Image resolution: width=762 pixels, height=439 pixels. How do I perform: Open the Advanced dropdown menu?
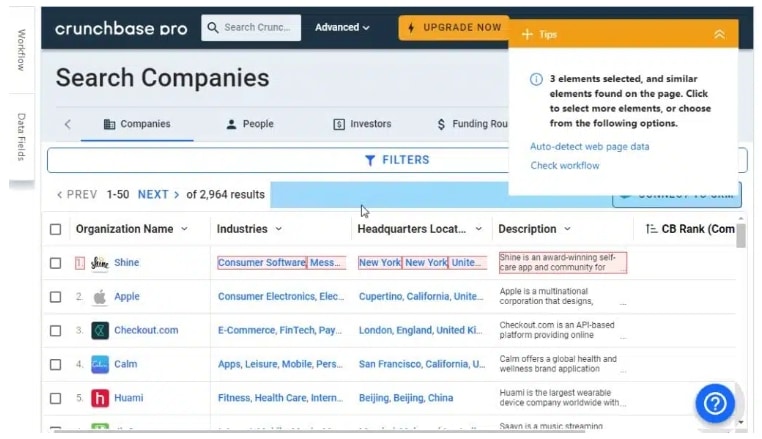(342, 28)
